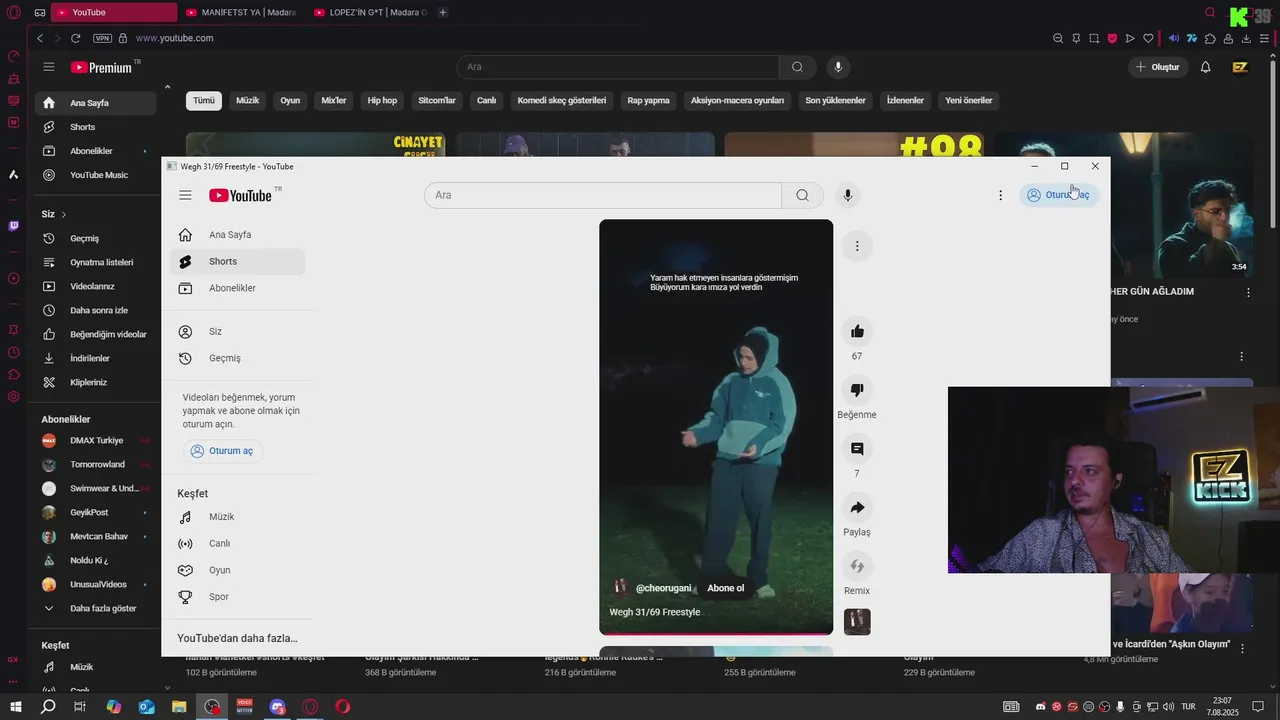
Task: Open notifications bell in main YouTube
Action: pyautogui.click(x=1206, y=67)
